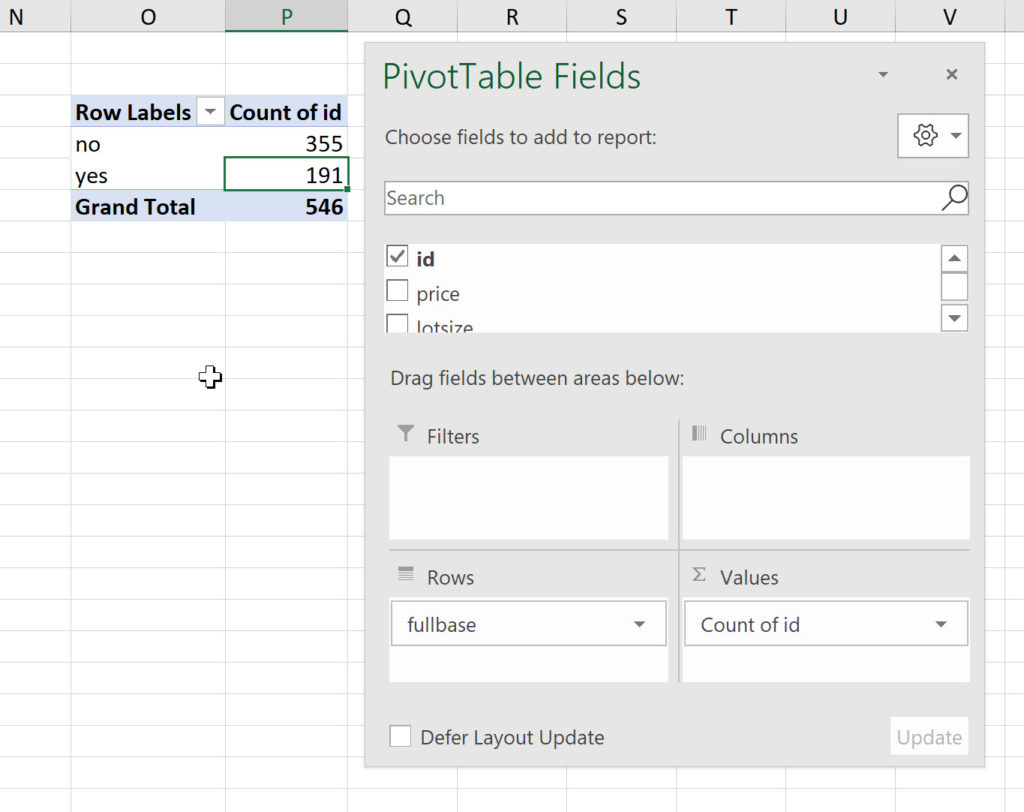Expand the fullbase field dropdown in Rows

(x=639, y=625)
